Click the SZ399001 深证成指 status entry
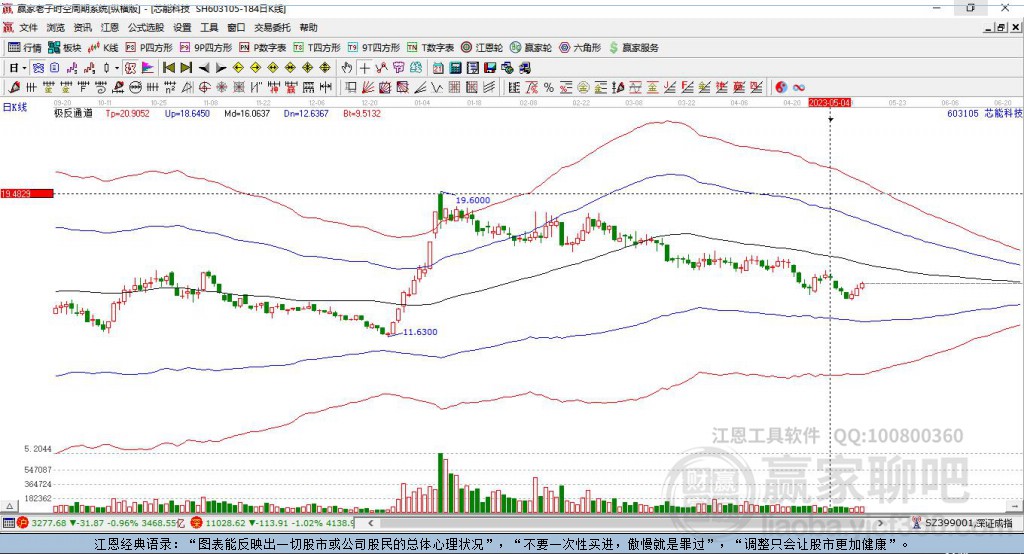1024x554 pixels. click(962, 523)
